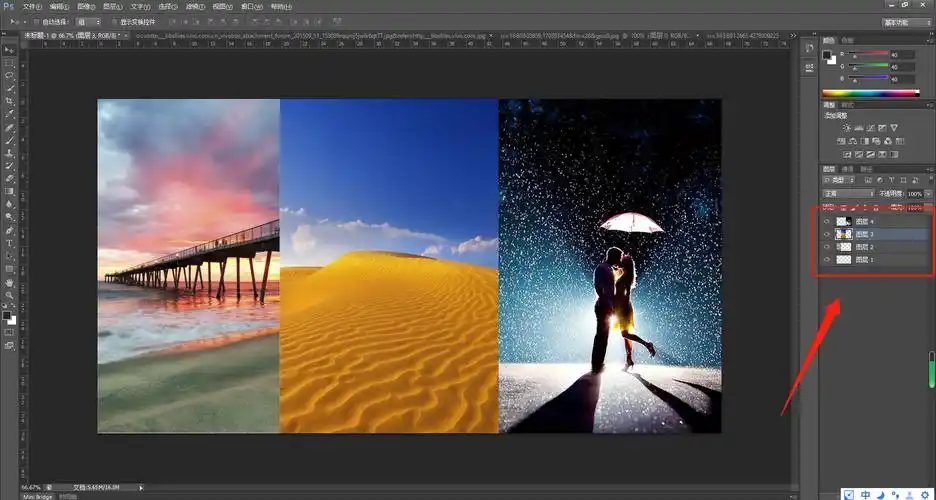Select the Move tool in the toolbox
936x500 pixels.
tap(10, 49)
